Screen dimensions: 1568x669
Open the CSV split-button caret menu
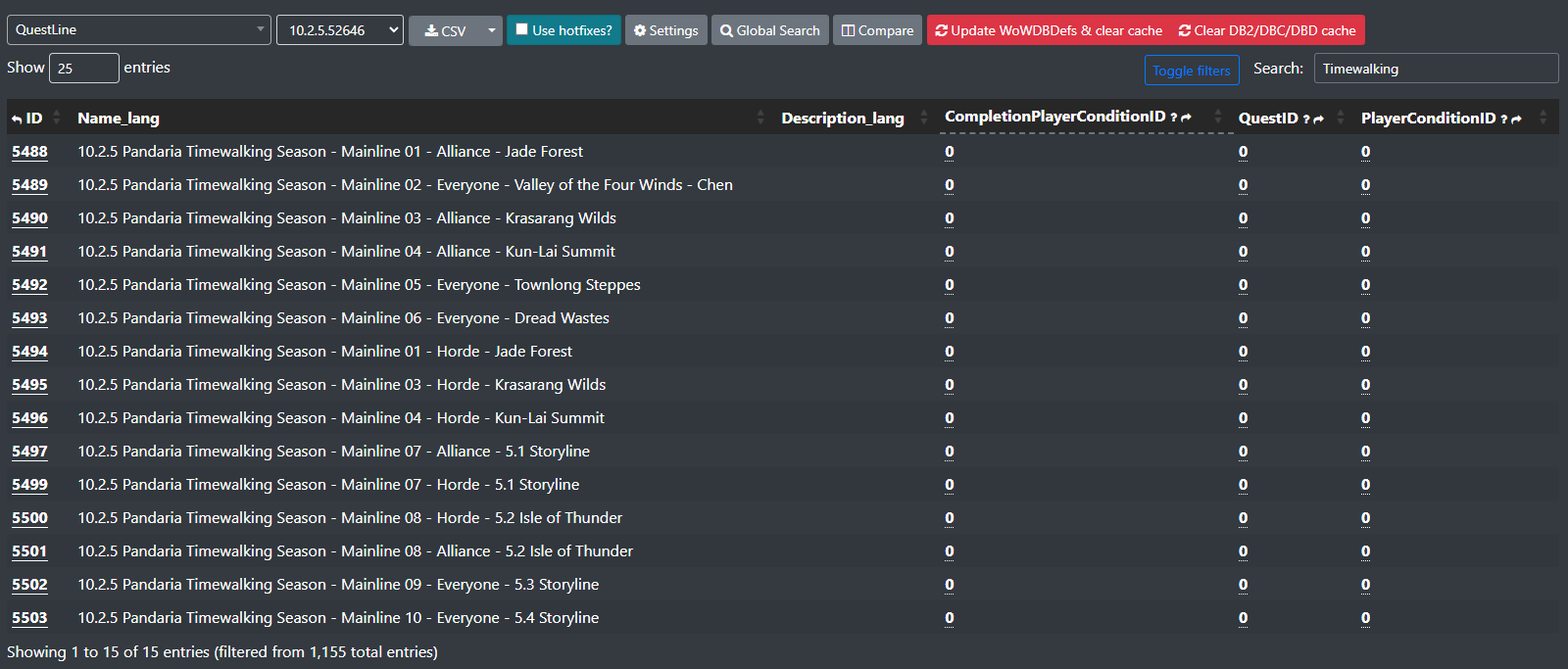491,30
